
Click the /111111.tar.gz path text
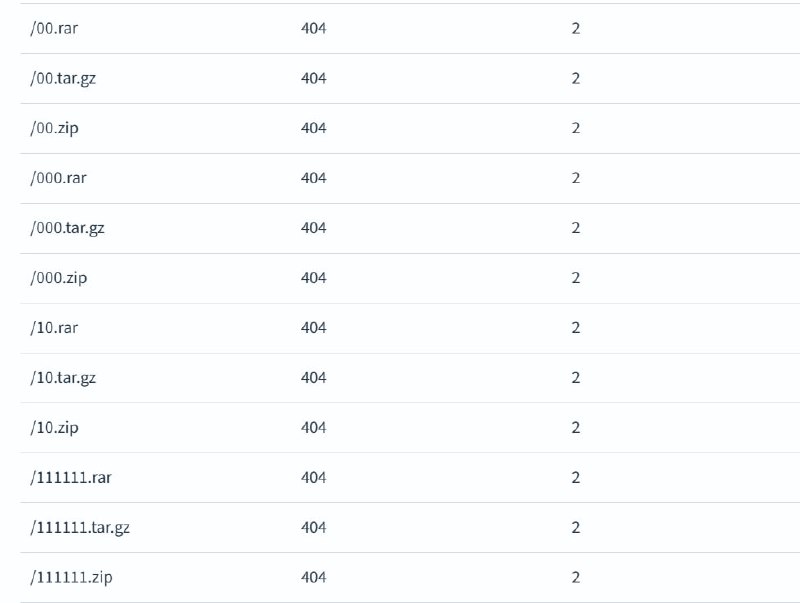pyautogui.click(x=80, y=527)
